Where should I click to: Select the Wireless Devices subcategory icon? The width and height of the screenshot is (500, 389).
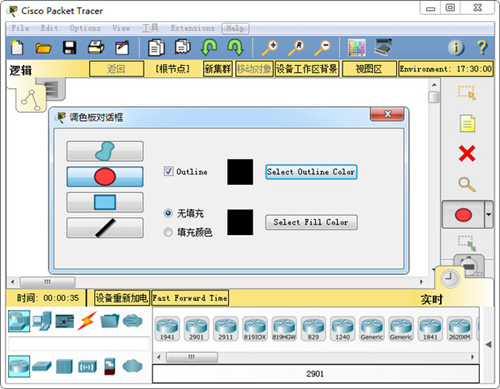pyautogui.click(x=87, y=367)
